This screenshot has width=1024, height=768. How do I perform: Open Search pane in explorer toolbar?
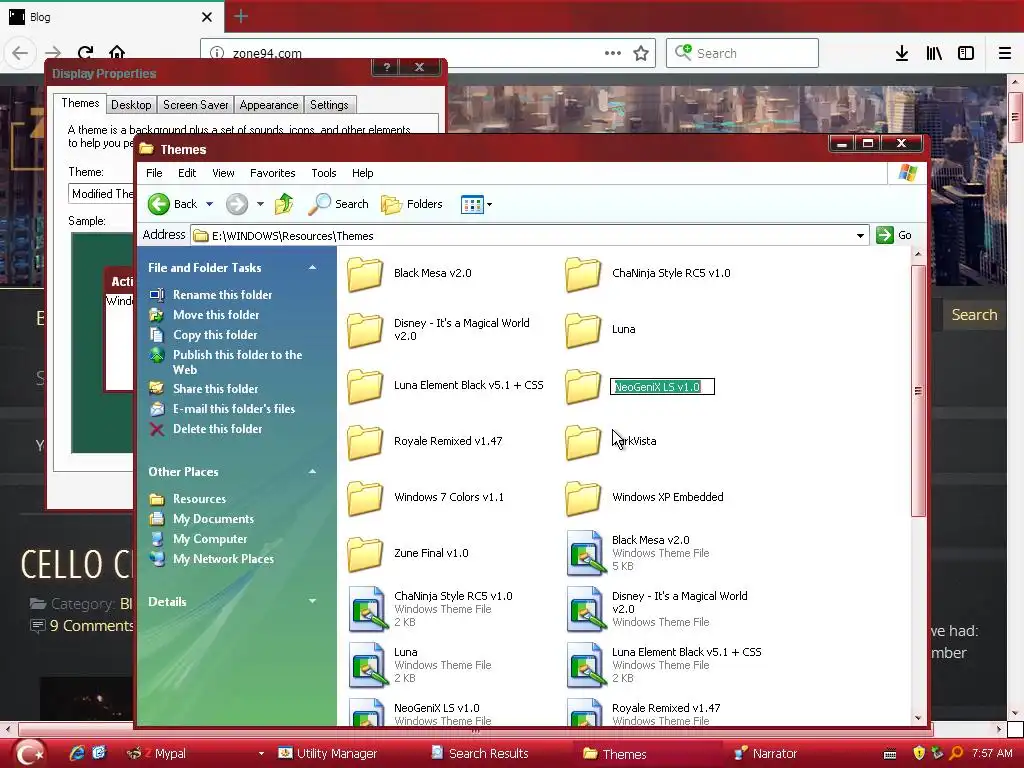pos(338,204)
